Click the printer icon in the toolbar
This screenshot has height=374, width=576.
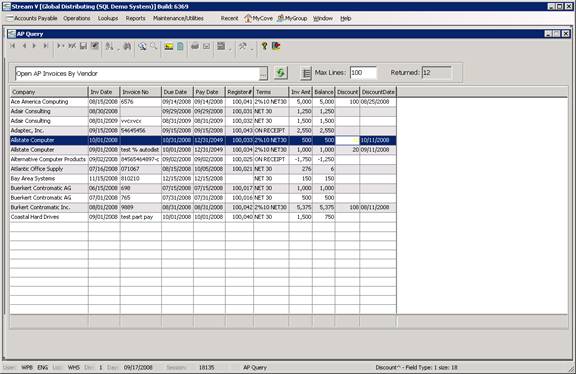point(195,46)
